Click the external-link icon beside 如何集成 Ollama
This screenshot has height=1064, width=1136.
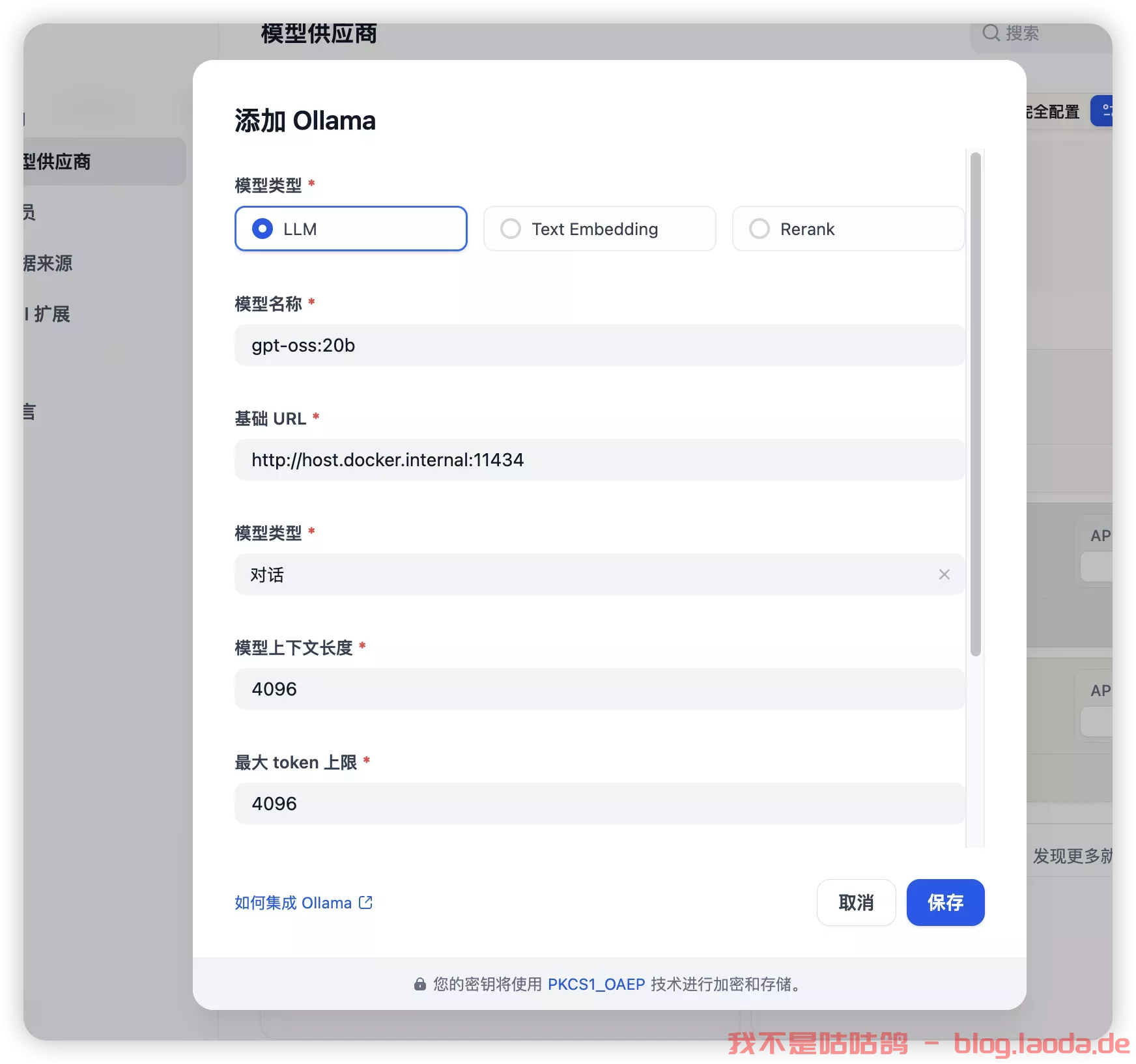tap(366, 903)
